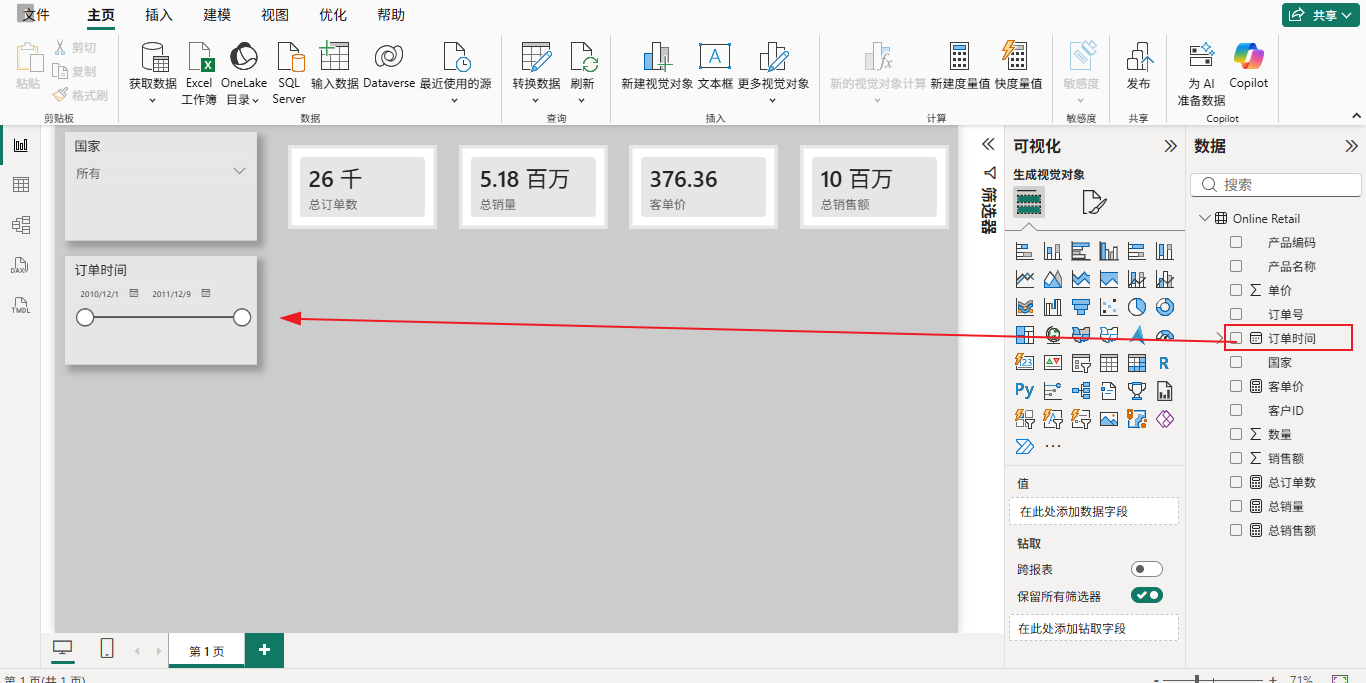Select the matrix visual icon
Viewport: 1366px width, 683px height.
pos(1136,363)
